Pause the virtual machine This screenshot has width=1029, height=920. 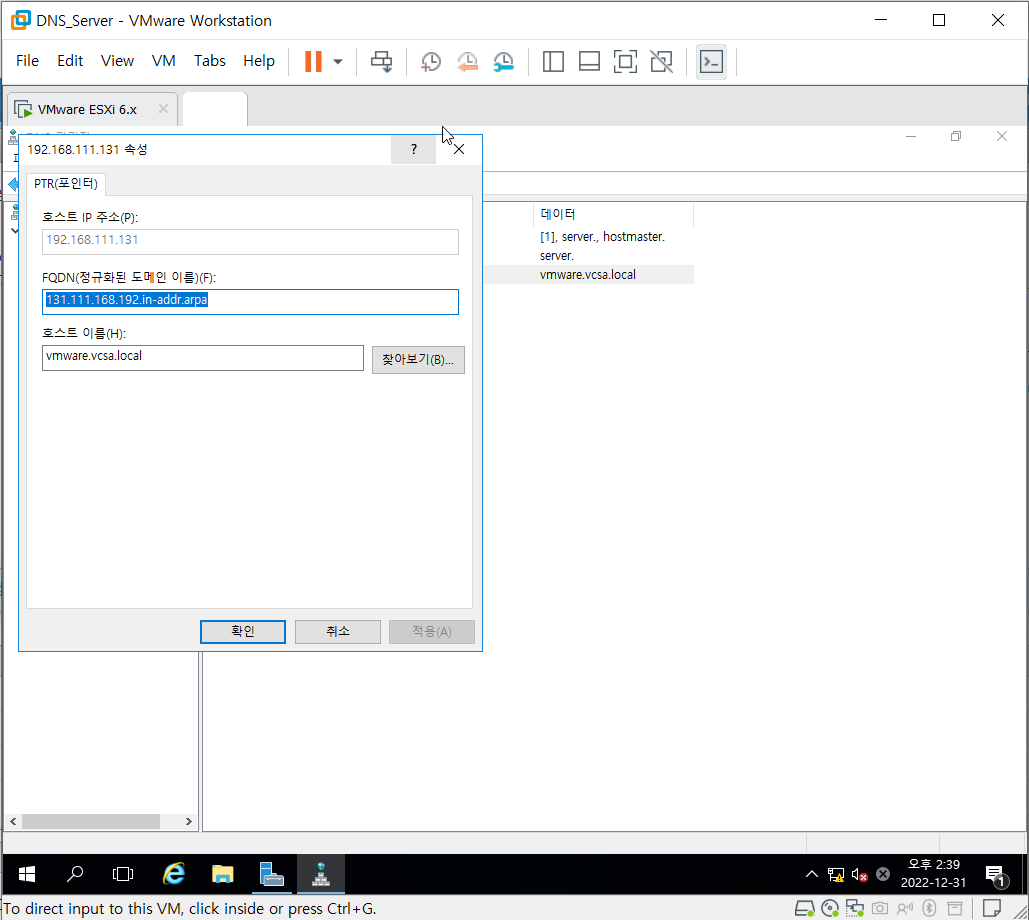313,62
